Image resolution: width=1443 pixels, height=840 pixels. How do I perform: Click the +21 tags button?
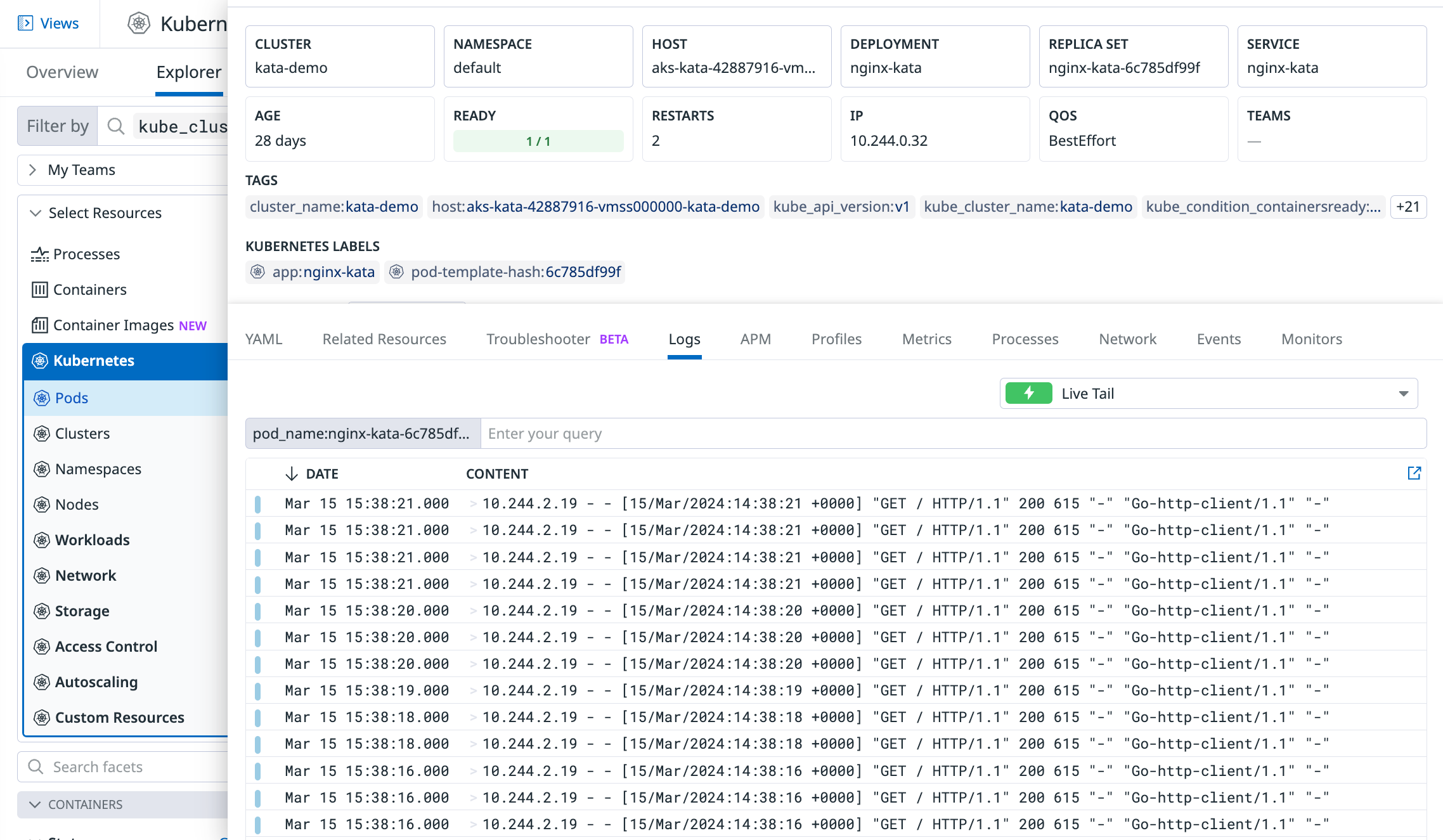(x=1408, y=207)
